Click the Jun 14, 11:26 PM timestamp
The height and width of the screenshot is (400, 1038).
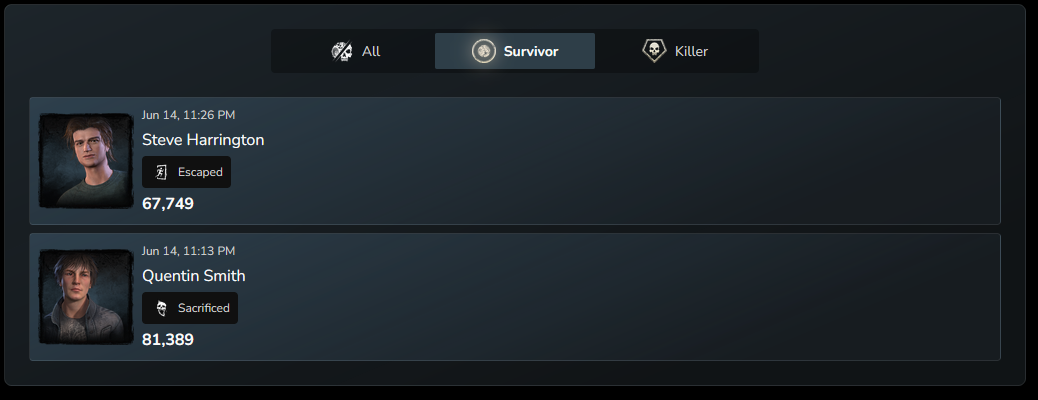click(189, 115)
